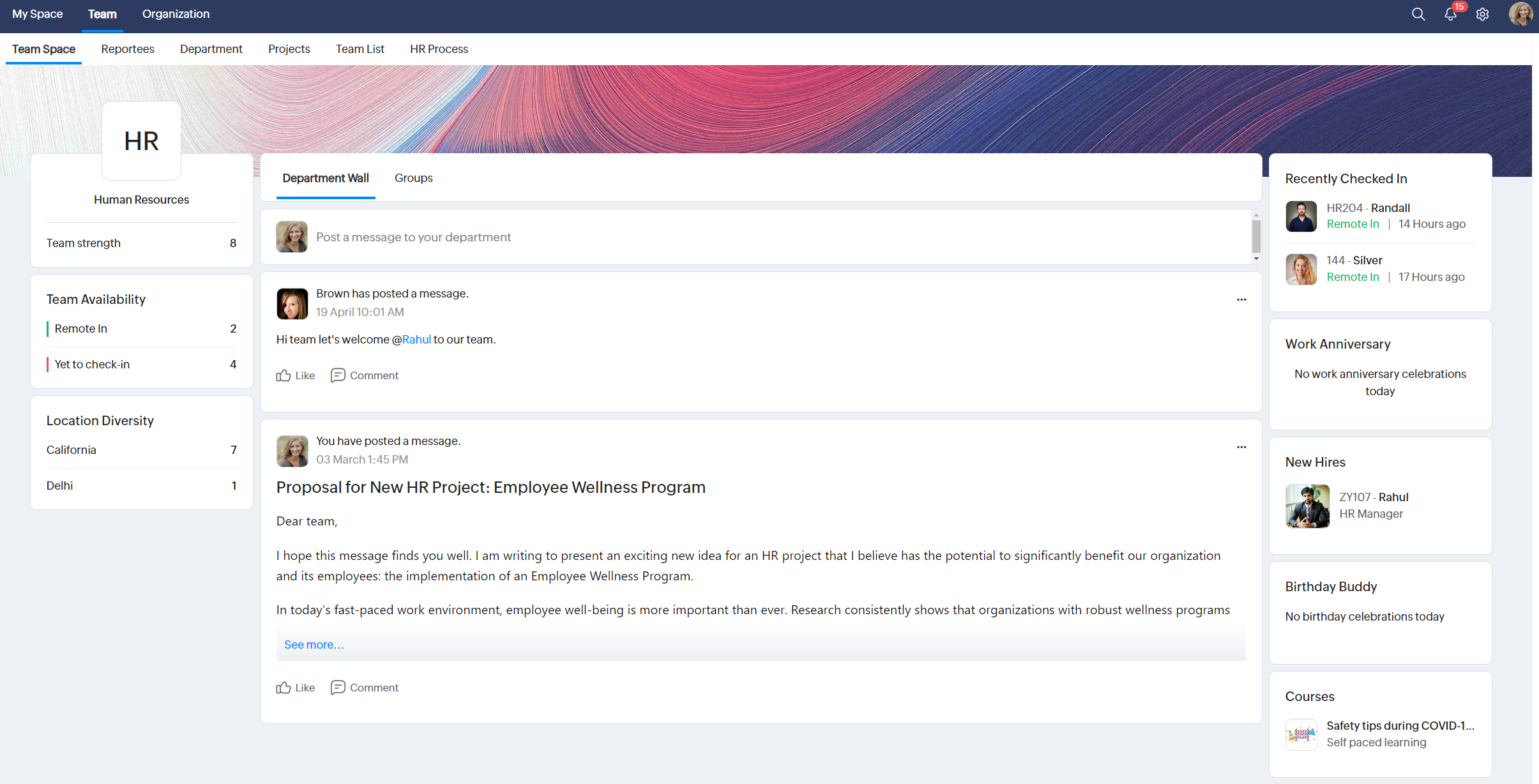Like Brown's welcome message post
The width and height of the screenshot is (1539, 784).
click(x=296, y=375)
